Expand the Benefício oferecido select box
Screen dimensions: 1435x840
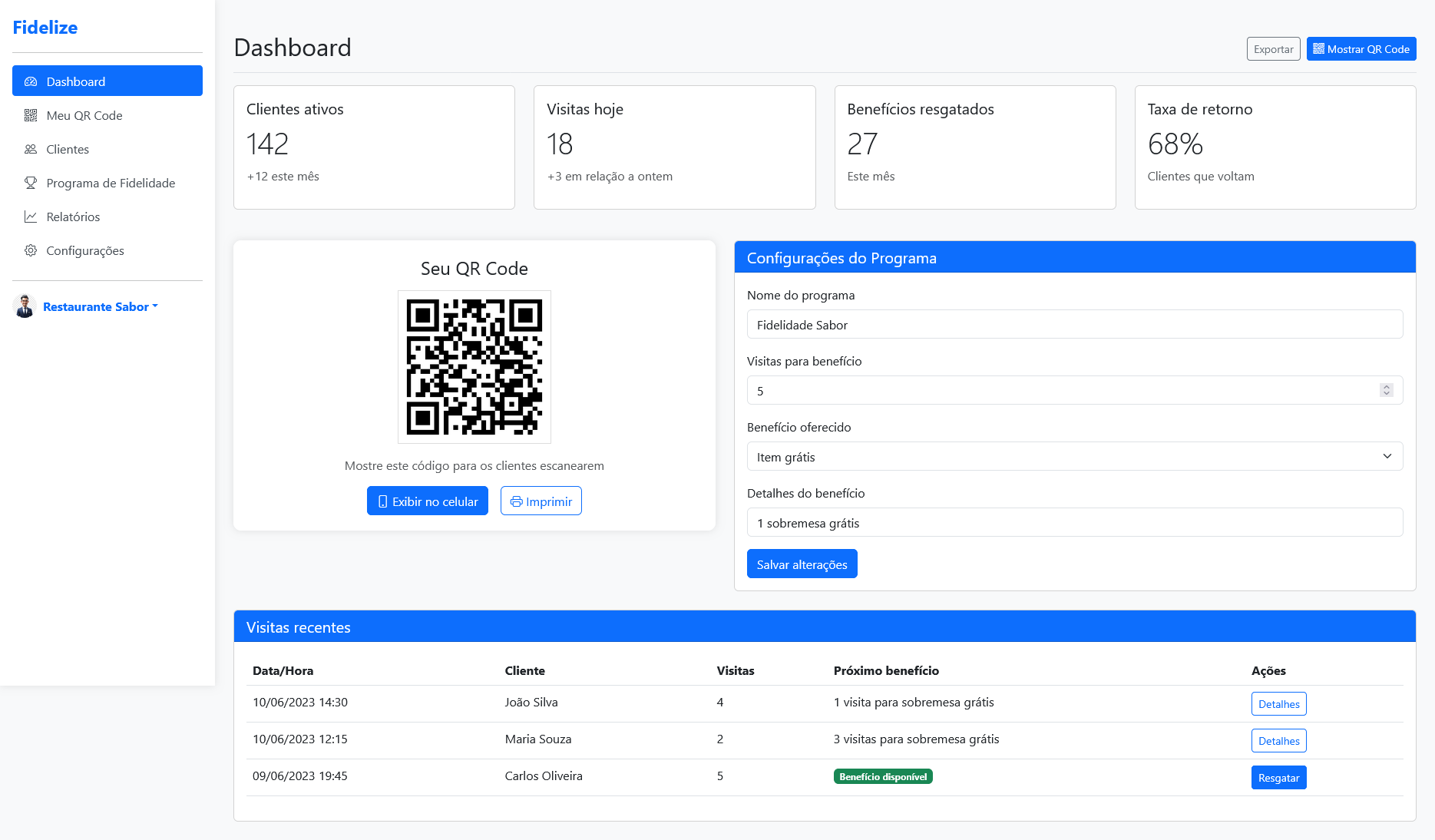pyautogui.click(x=1074, y=456)
